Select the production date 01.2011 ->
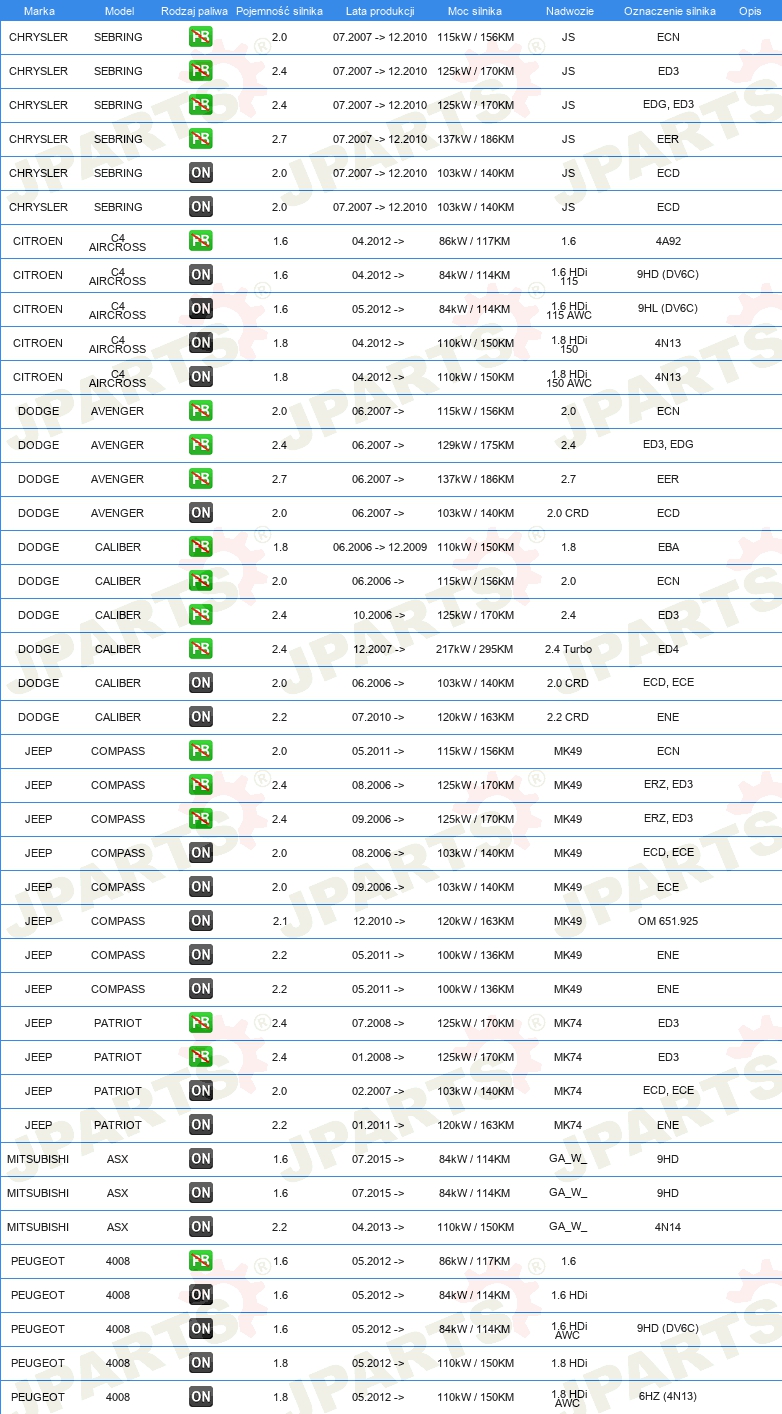 coord(378,1125)
